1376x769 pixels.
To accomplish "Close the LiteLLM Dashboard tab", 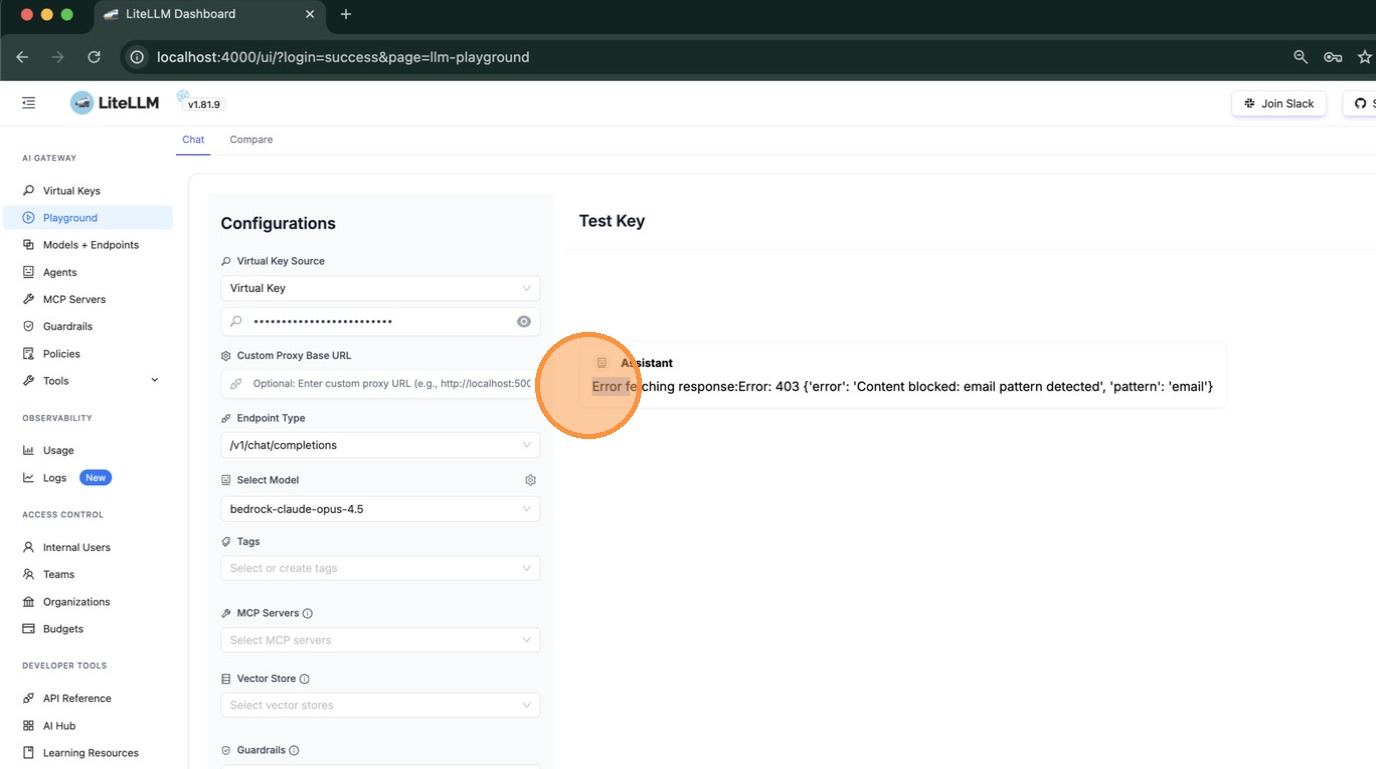I will (x=310, y=14).
